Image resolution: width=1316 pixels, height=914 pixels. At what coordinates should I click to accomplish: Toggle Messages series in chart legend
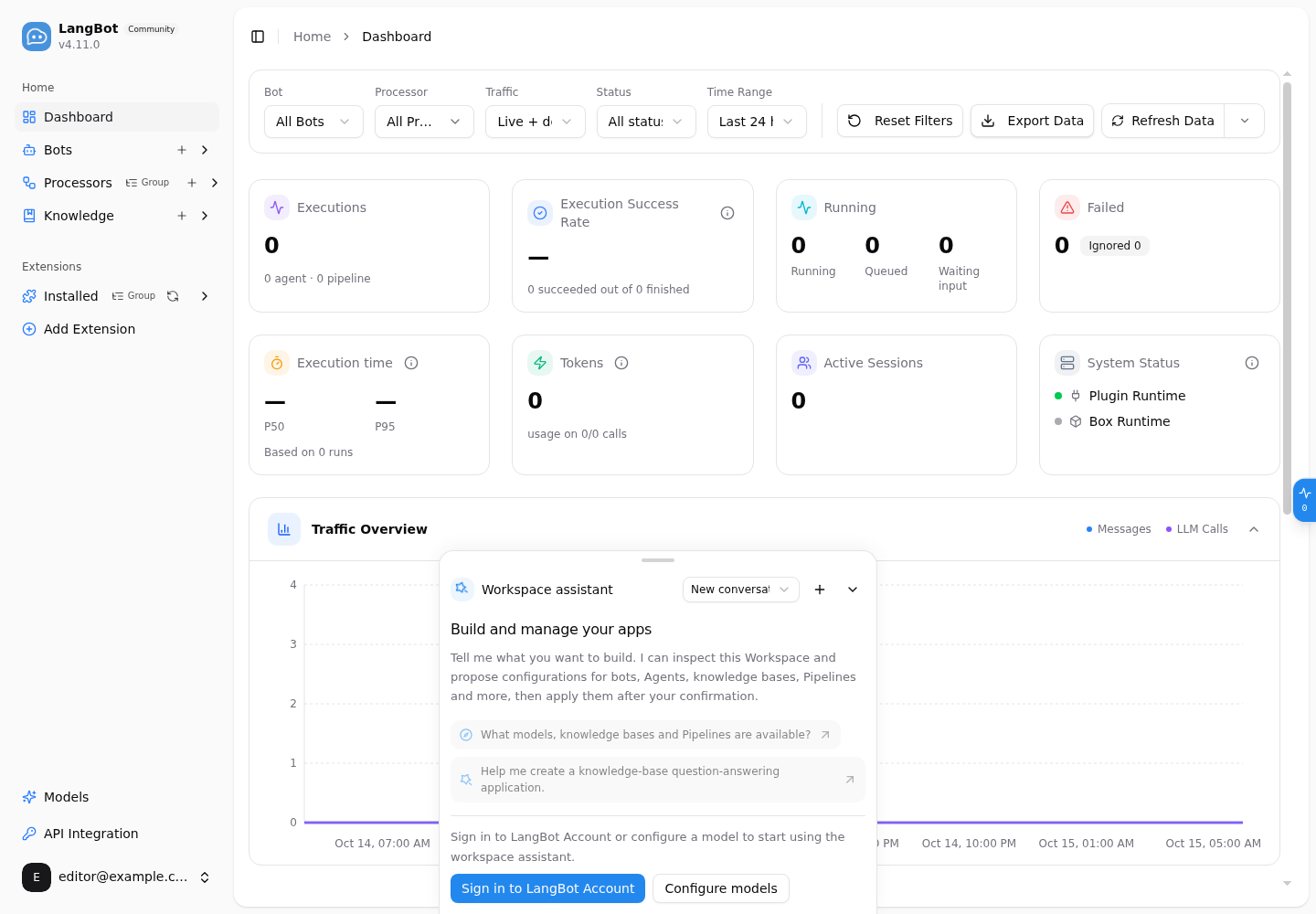1119,529
